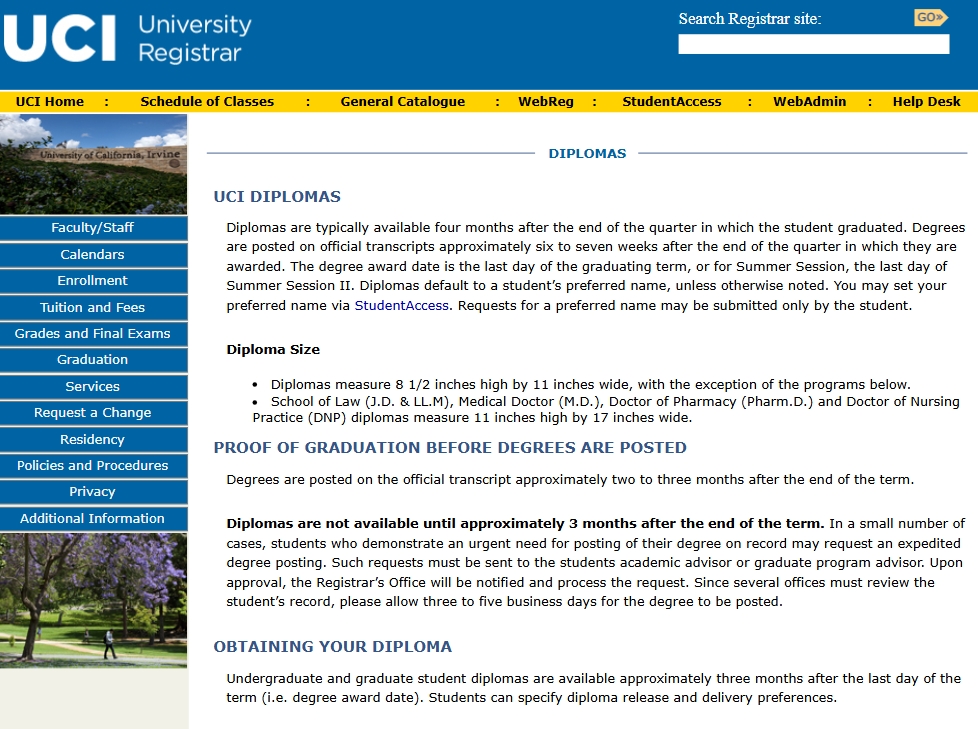Viewport: 978px width, 729px height.
Task: Select the Privacy sidebar item
Action: [x=93, y=492]
